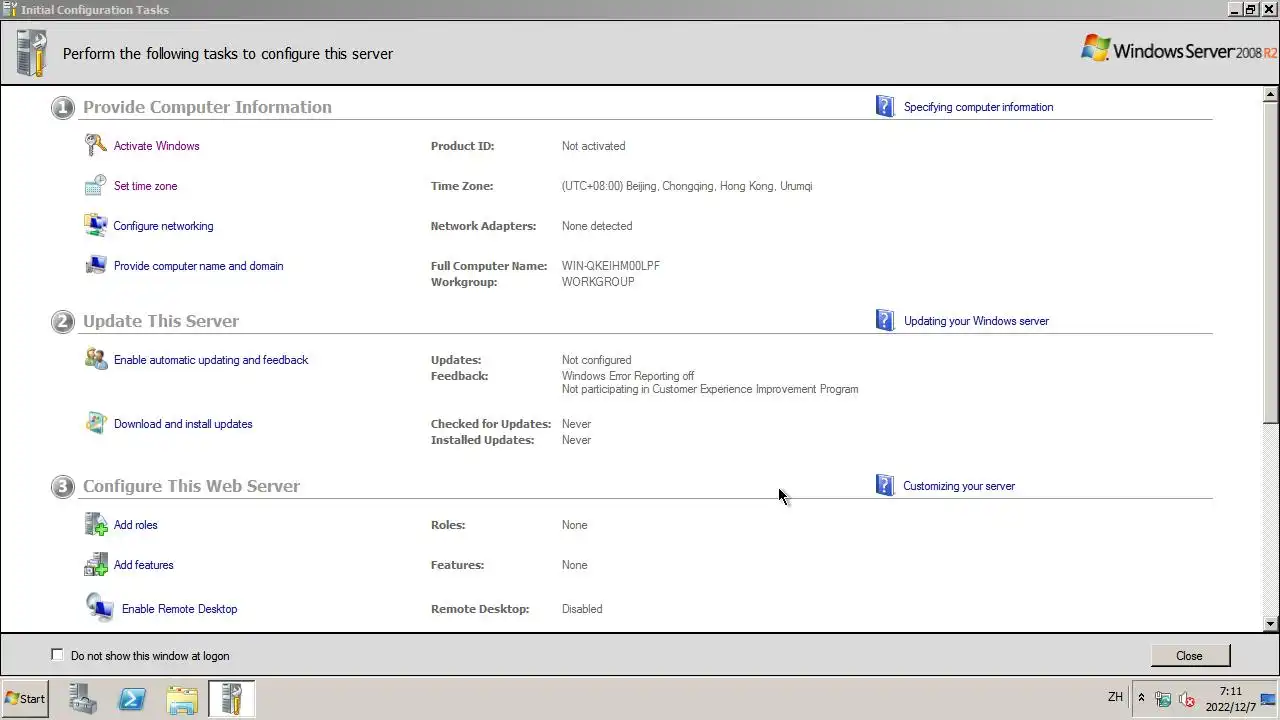
Task: Open Provide computer name and domain link
Action: coord(199,266)
